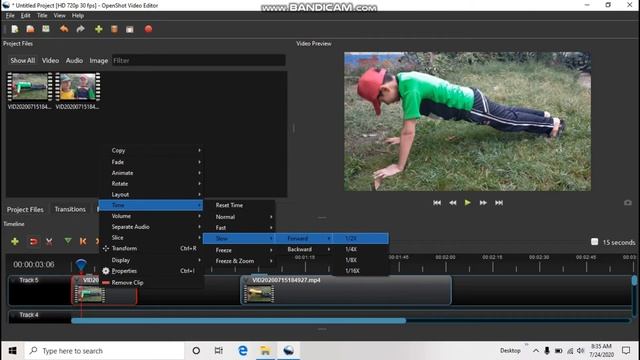Jump to previous marker in timeline toolbar
Image resolution: width=640 pixels, height=360 pixels.
[83, 241]
